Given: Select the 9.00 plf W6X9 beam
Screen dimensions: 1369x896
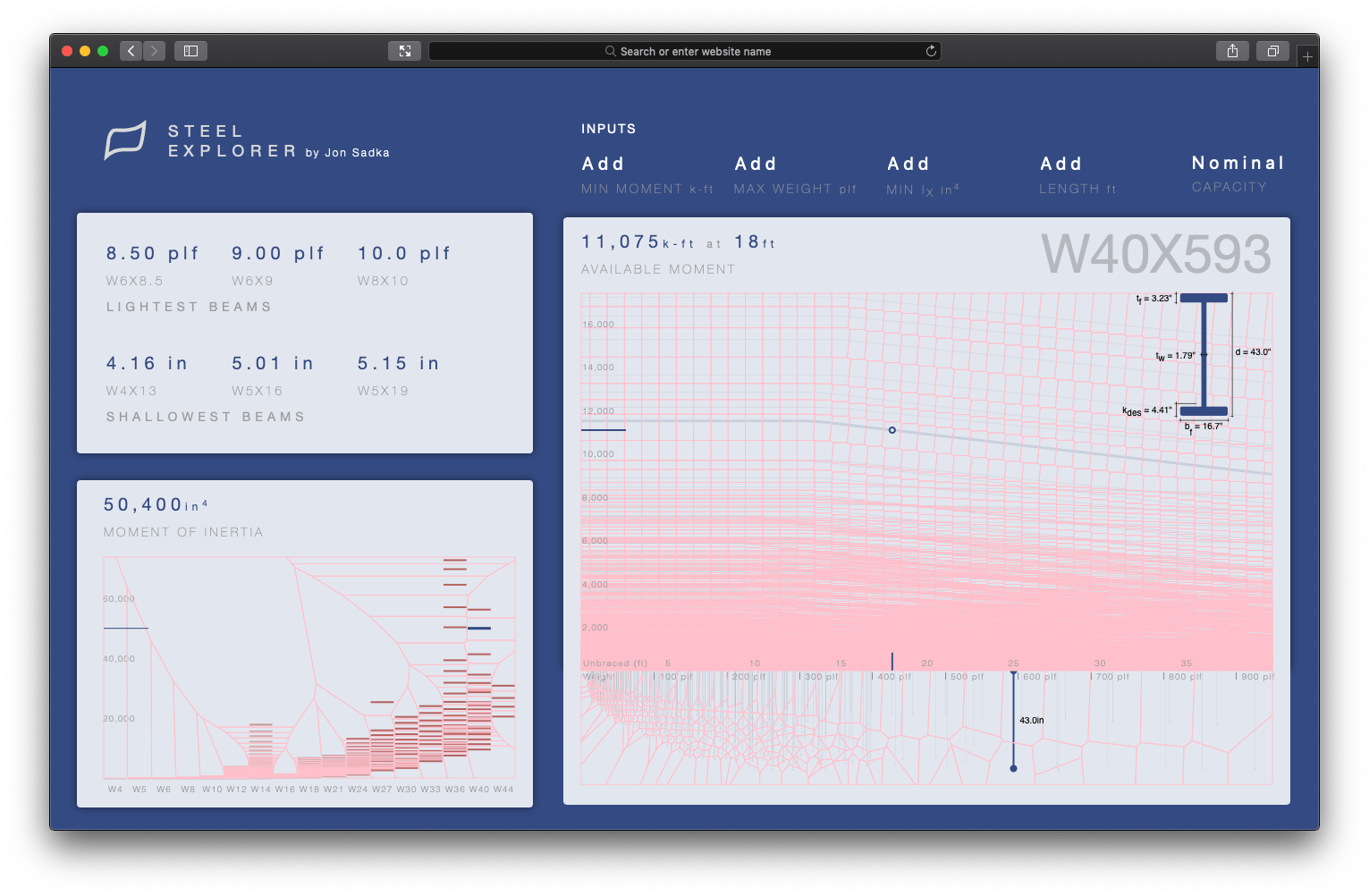Looking at the screenshot, I should (x=278, y=266).
